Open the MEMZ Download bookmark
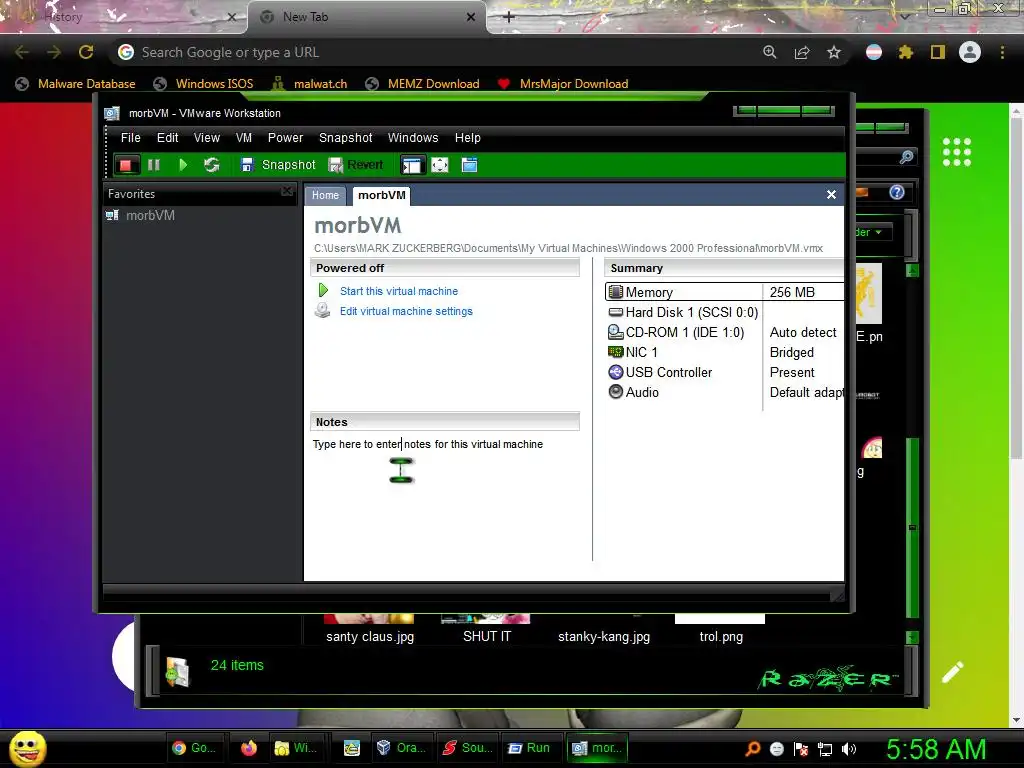 422,84
